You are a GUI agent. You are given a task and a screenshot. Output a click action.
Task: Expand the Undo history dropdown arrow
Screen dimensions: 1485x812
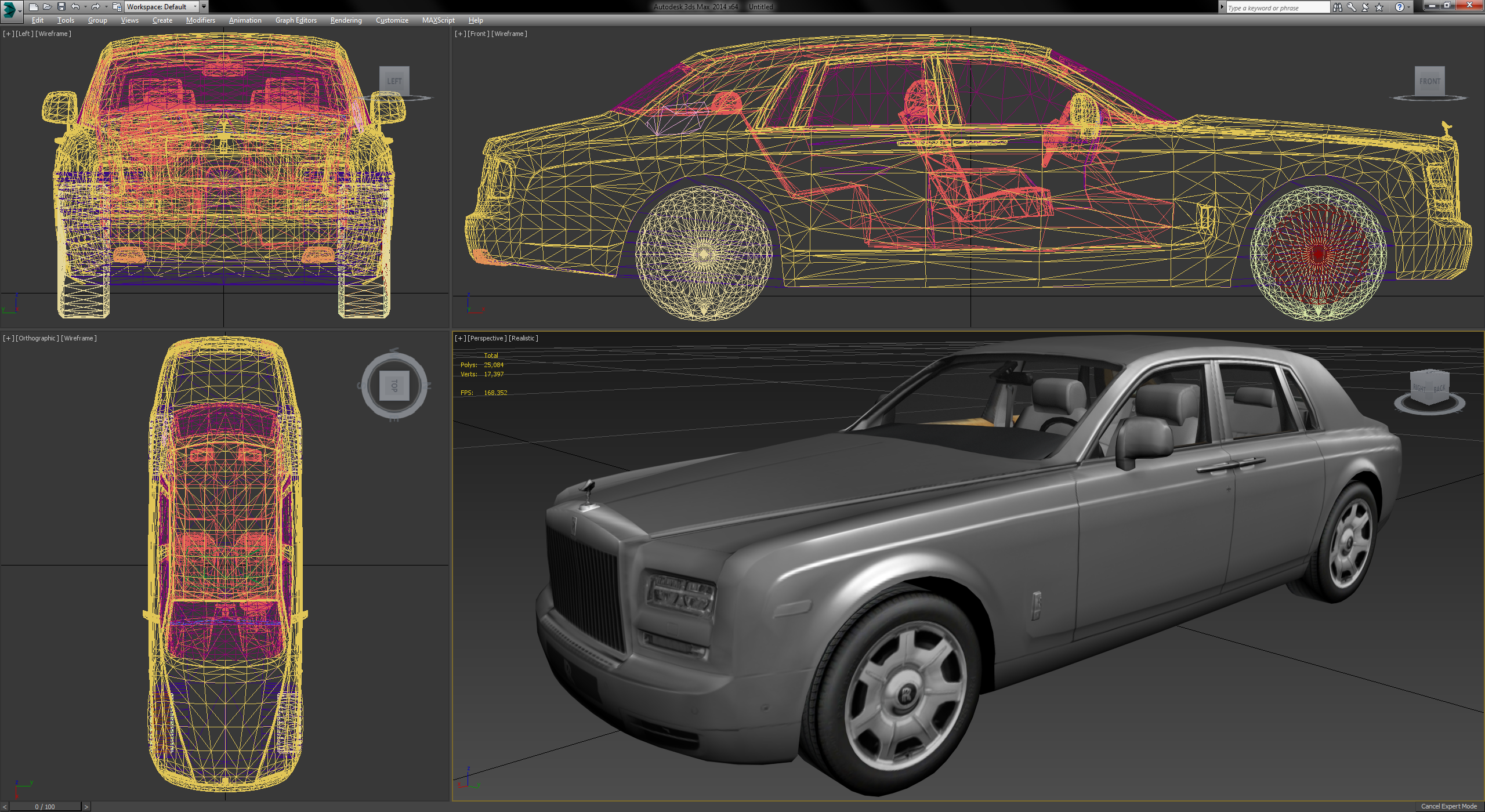pyautogui.click(x=85, y=7)
